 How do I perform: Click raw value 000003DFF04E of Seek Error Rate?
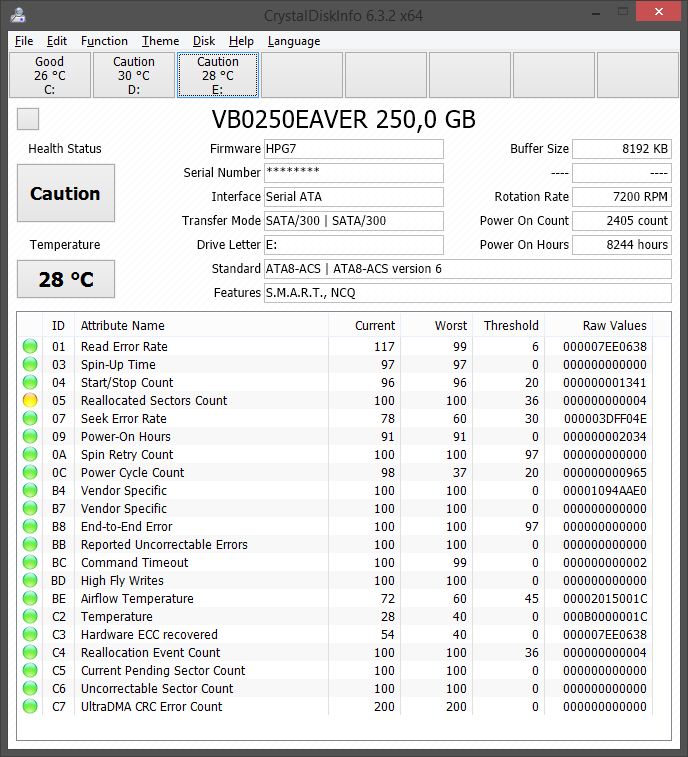point(605,419)
